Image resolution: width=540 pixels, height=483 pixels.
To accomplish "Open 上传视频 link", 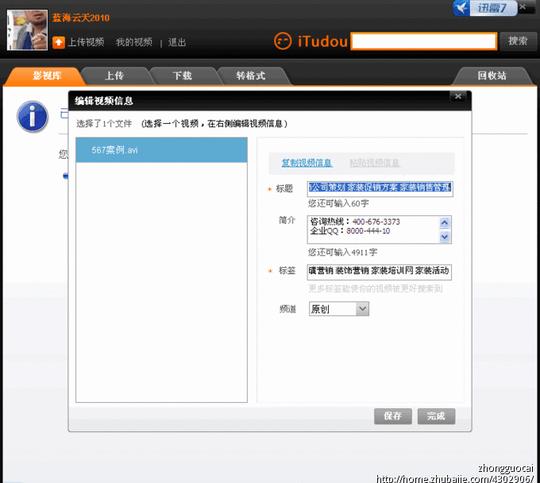I will pyautogui.click(x=86, y=42).
